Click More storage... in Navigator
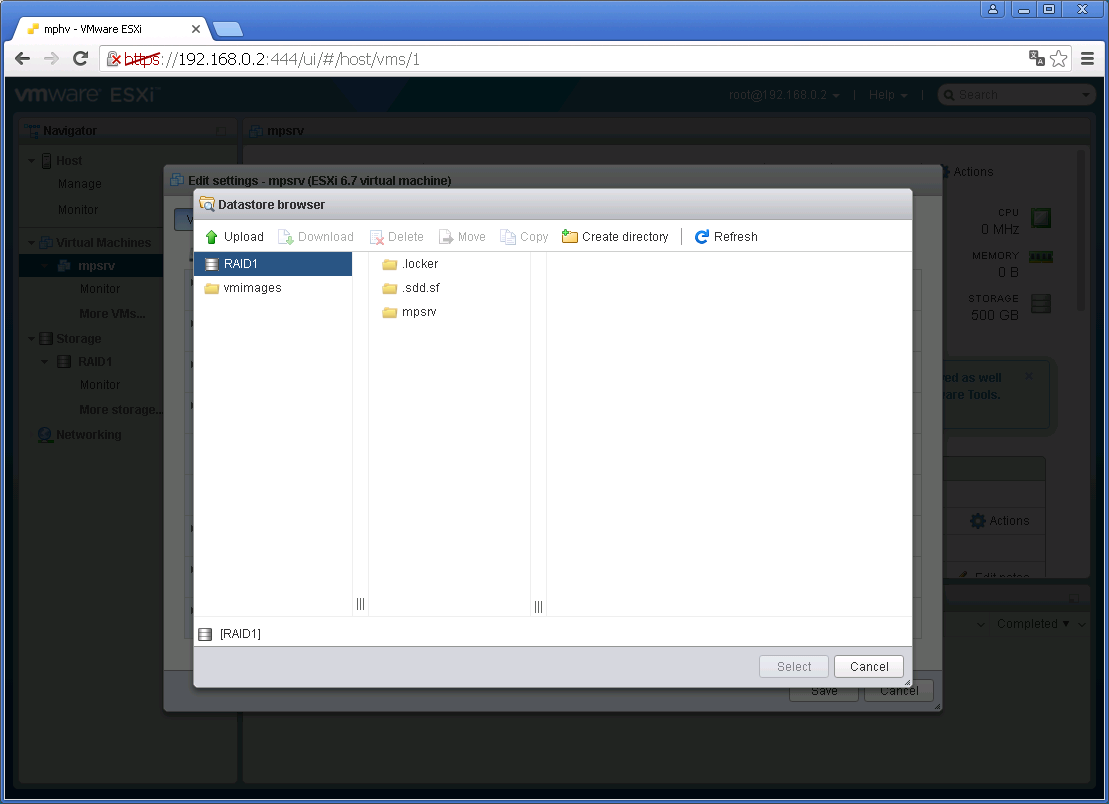 [x=121, y=409]
